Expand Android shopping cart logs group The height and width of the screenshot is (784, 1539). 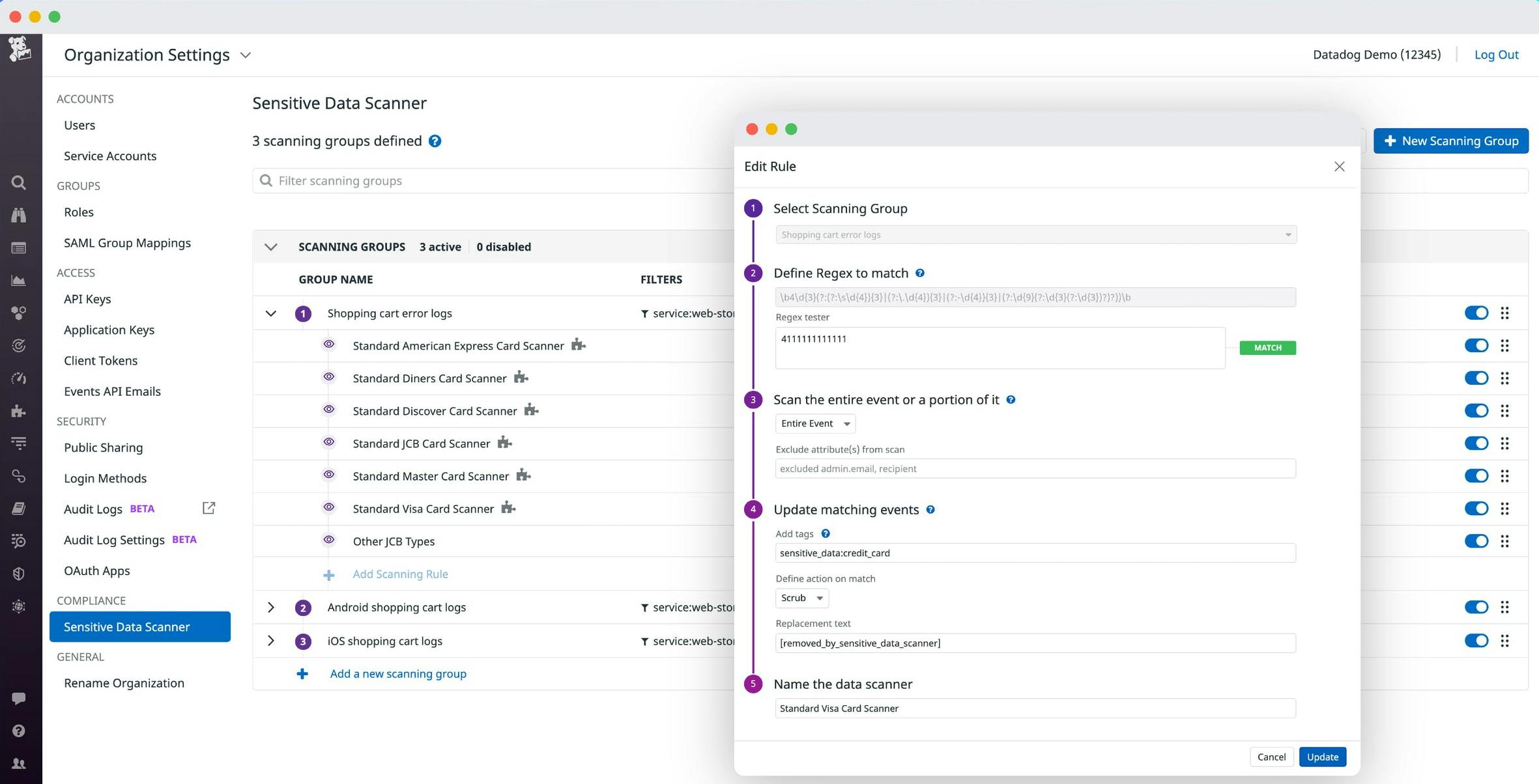pyautogui.click(x=270, y=608)
